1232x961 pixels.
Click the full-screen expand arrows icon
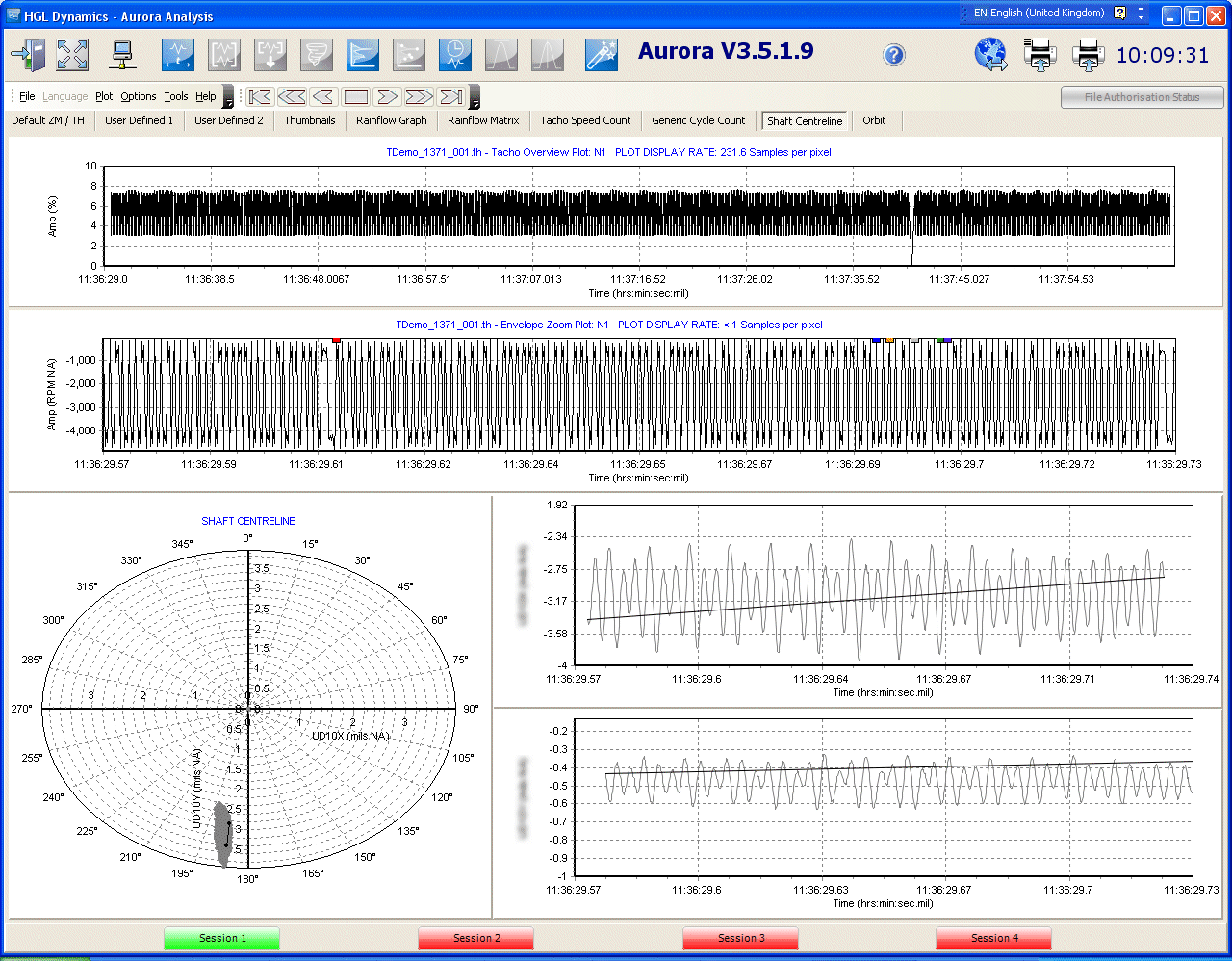(72, 55)
